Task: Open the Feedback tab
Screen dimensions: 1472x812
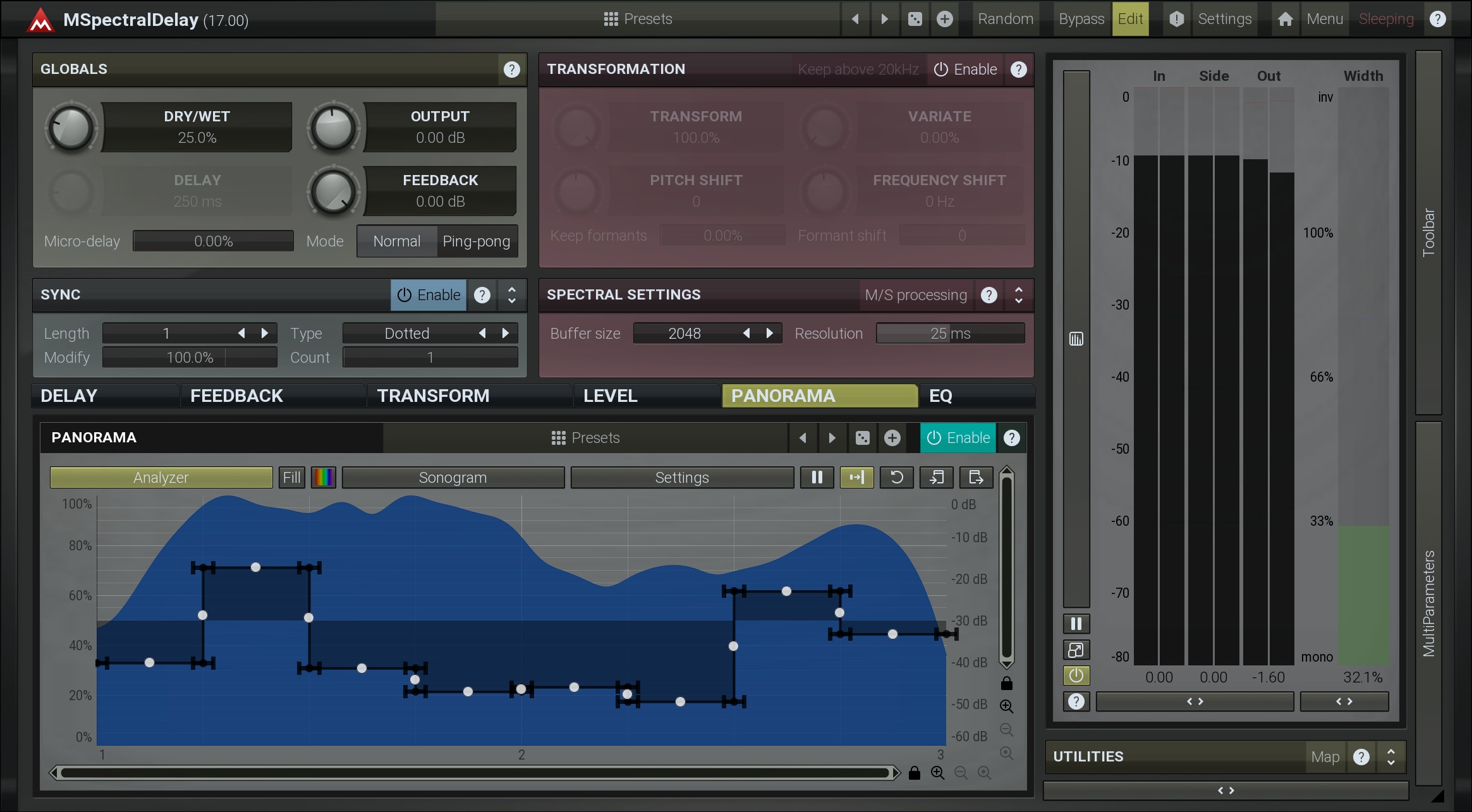Action: pos(236,396)
